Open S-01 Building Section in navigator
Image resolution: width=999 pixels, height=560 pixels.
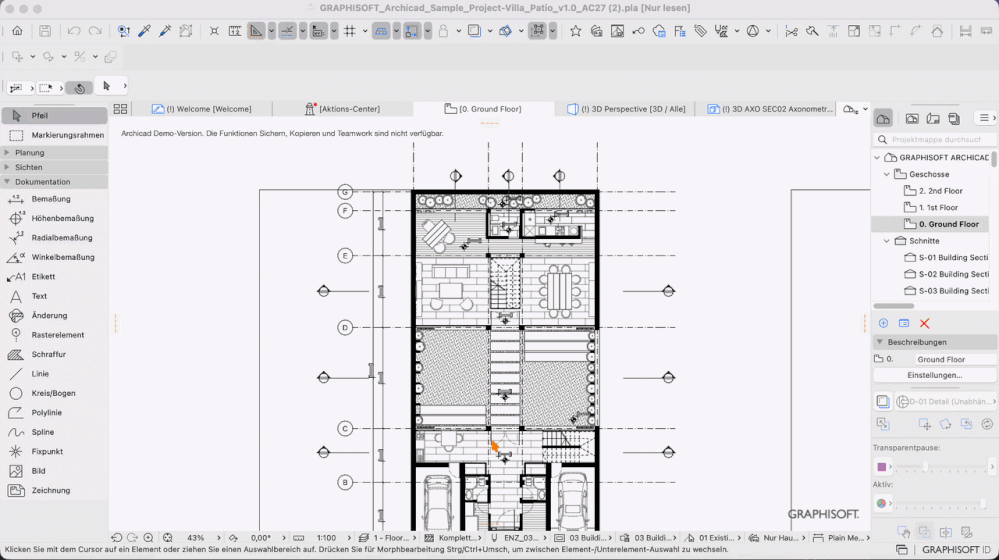coord(946,257)
